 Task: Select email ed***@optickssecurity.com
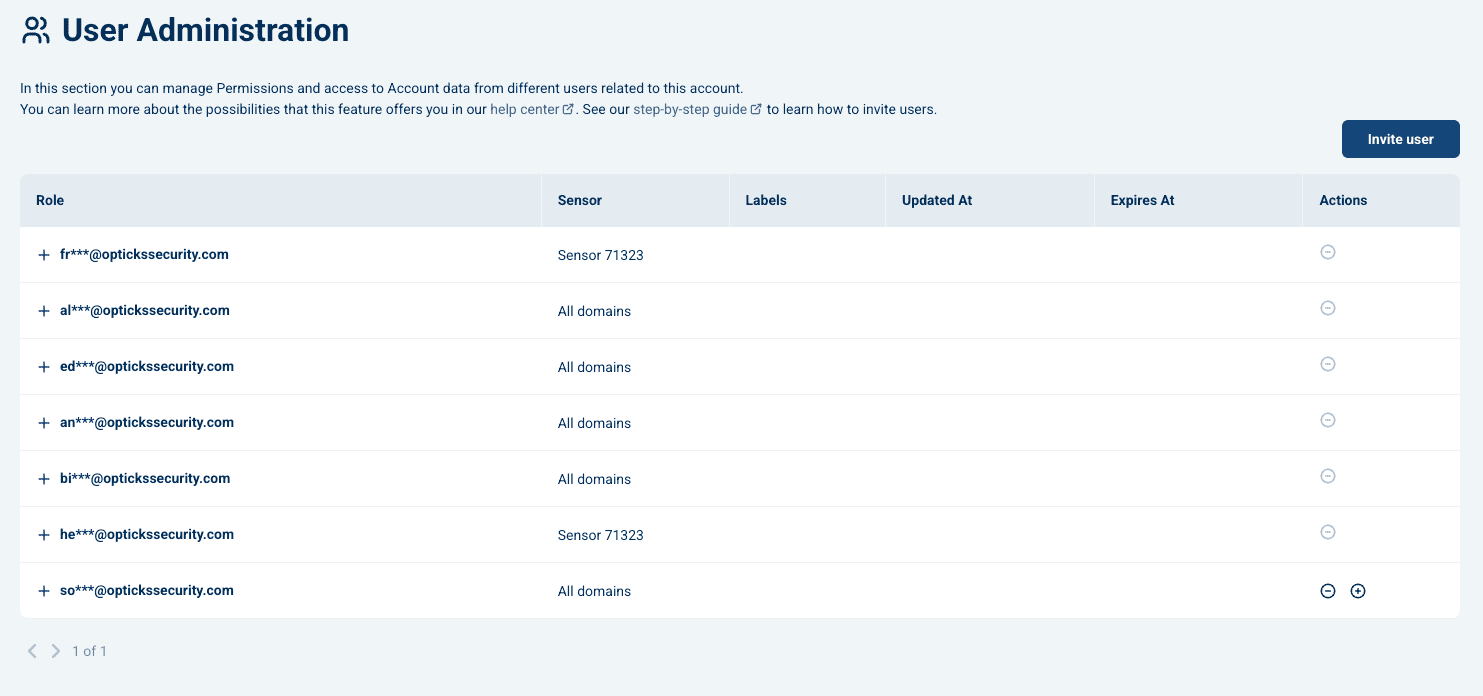click(147, 366)
